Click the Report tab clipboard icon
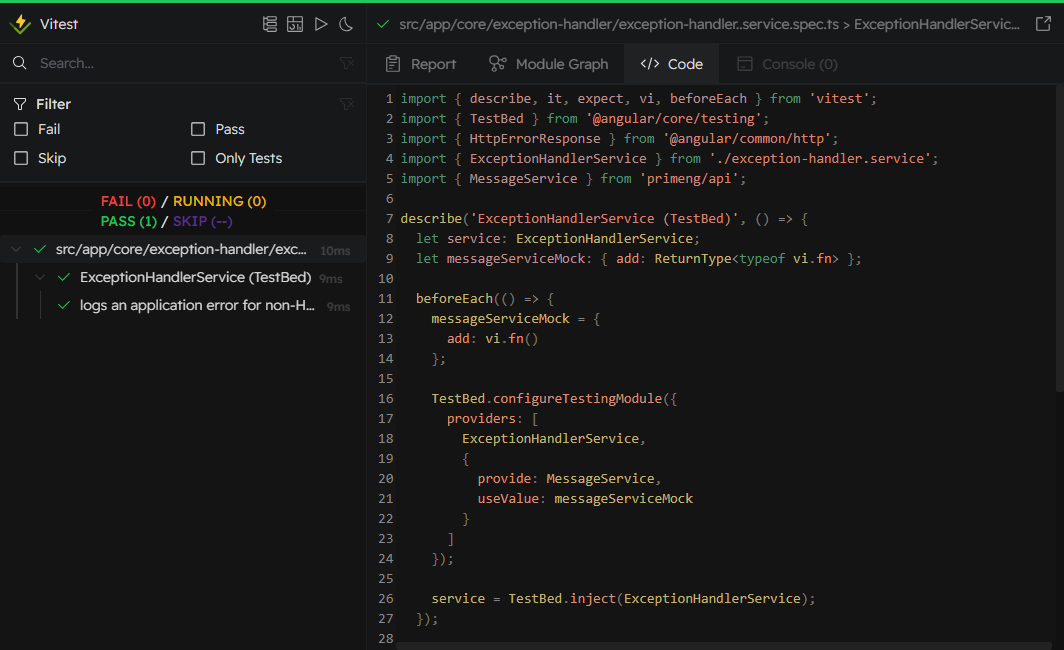The width and height of the screenshot is (1064, 650). click(392, 64)
